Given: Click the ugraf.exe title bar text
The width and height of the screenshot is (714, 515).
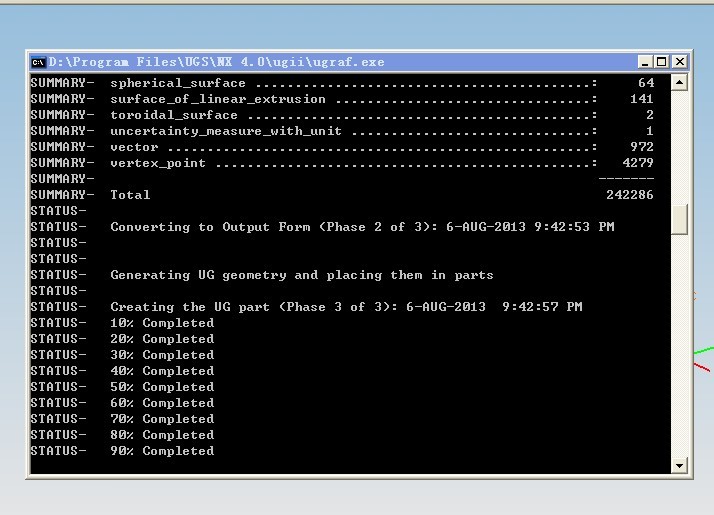Looking at the screenshot, I should click(216, 62).
